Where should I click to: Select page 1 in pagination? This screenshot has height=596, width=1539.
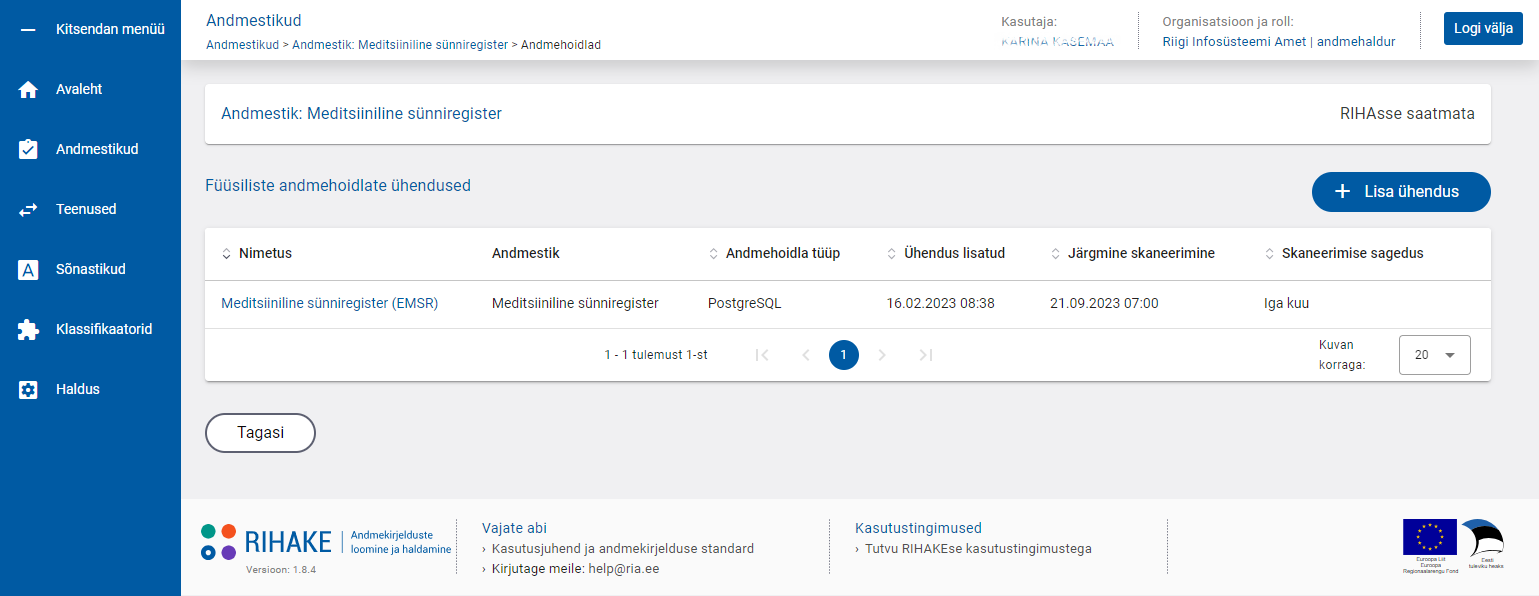(x=844, y=355)
